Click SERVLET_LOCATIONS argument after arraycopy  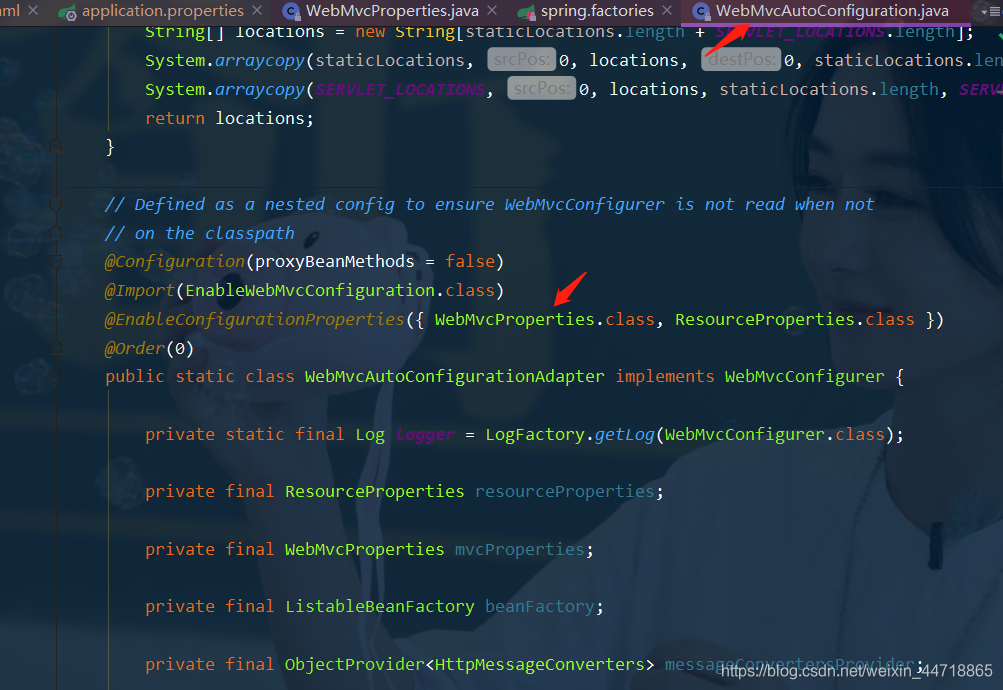(400, 90)
